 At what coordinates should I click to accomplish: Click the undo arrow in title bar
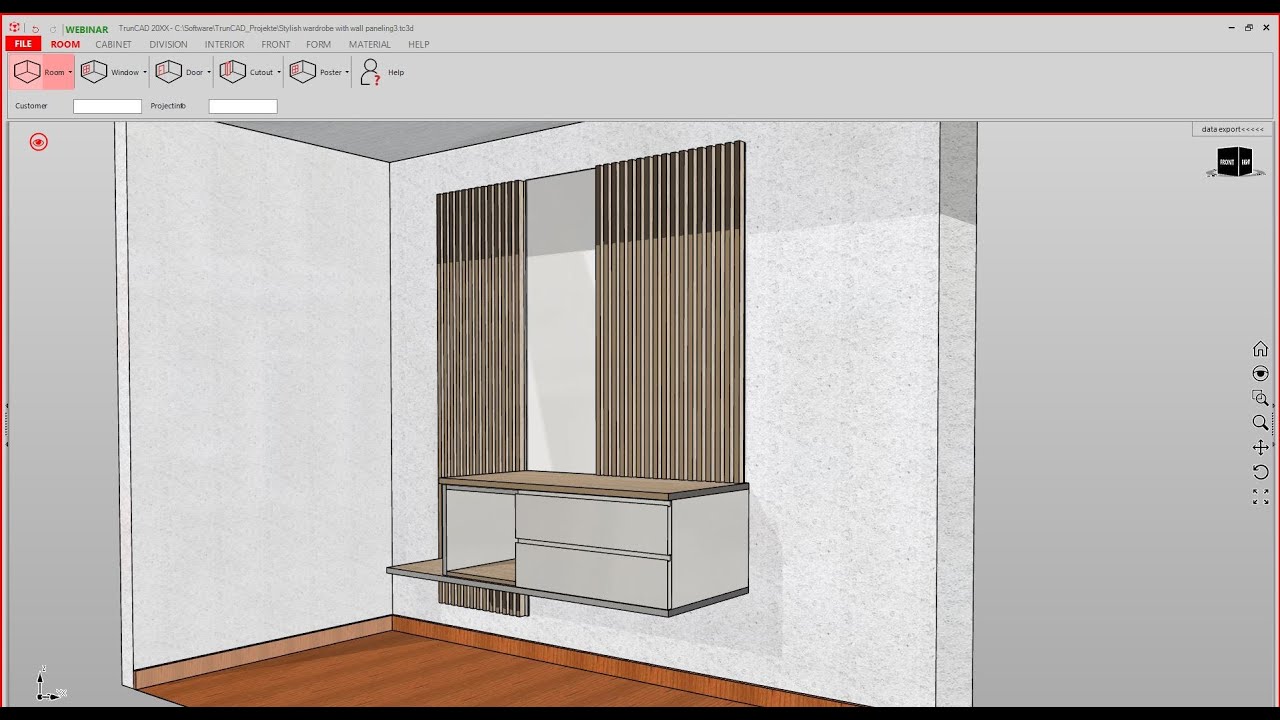click(36, 29)
